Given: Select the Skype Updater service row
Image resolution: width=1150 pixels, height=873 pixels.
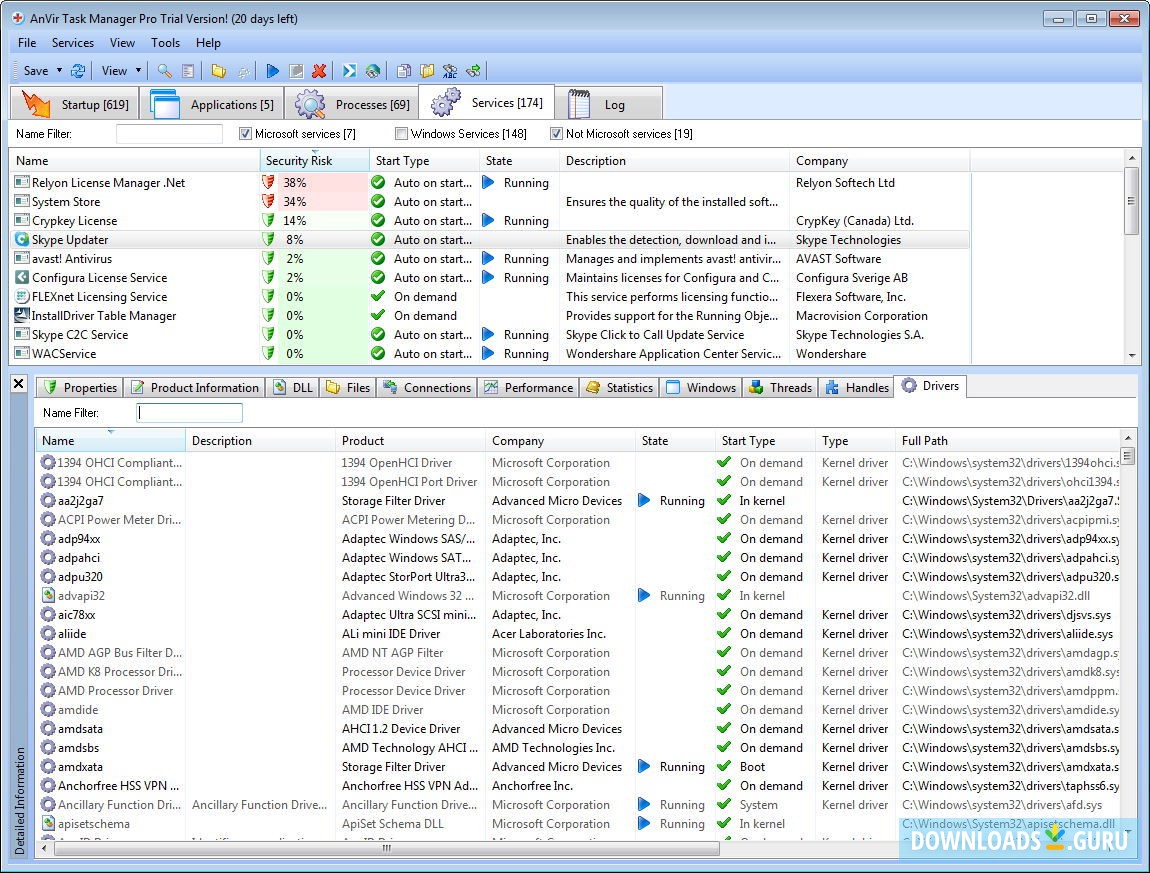Looking at the screenshot, I should pyautogui.click(x=70, y=240).
